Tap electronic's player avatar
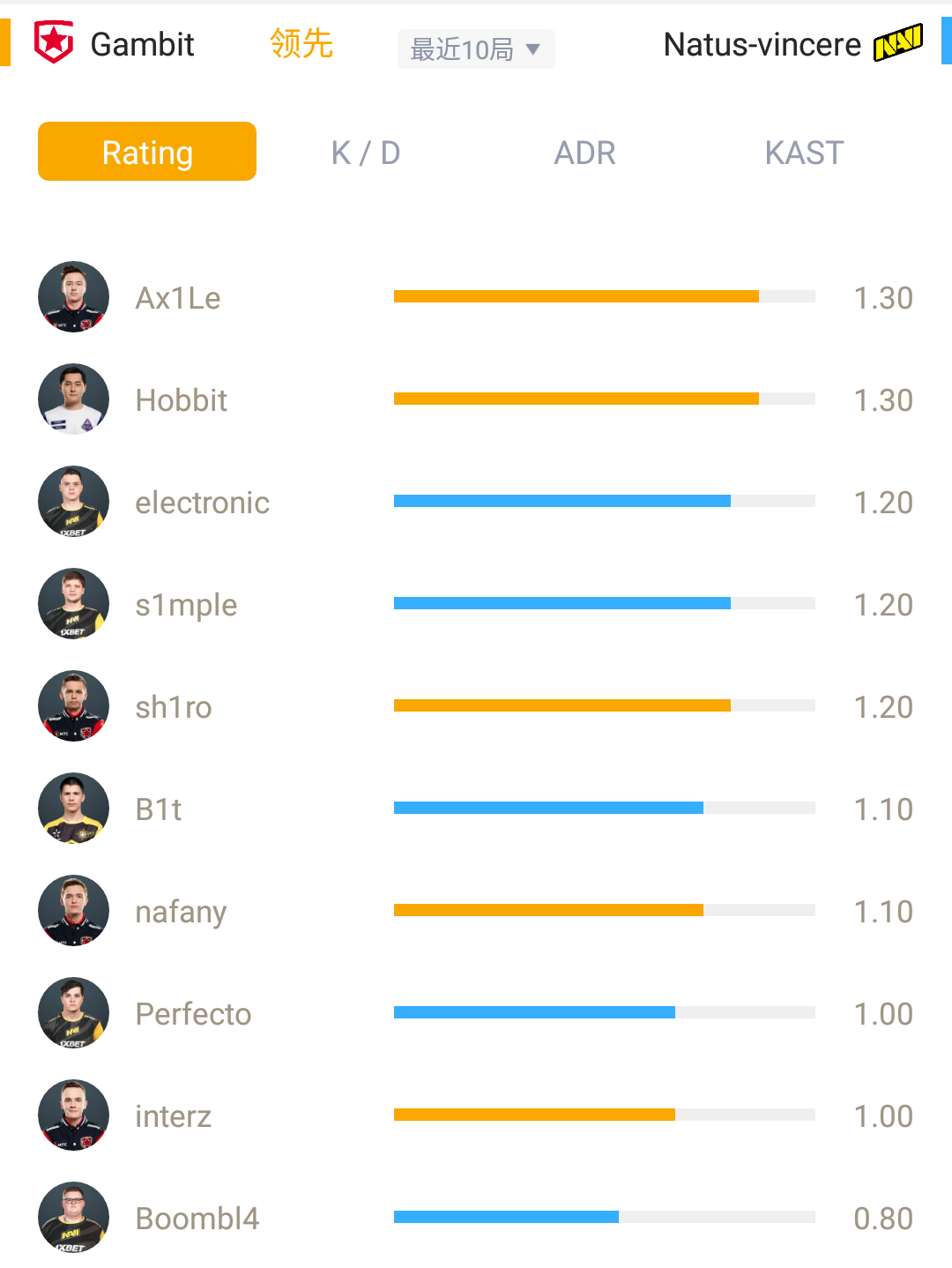This screenshot has height=1268, width=952. point(74,502)
